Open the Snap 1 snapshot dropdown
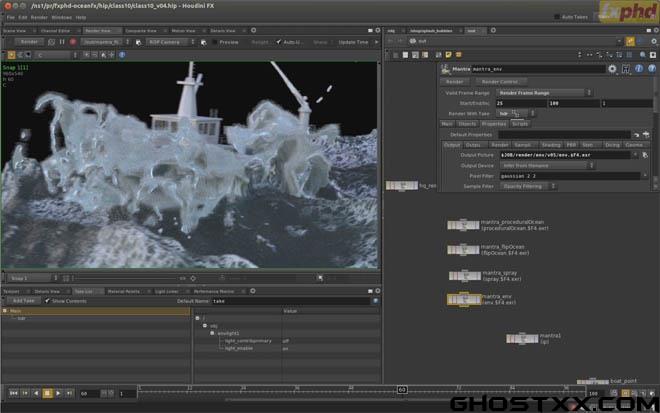660x413 pixels. coord(34,278)
